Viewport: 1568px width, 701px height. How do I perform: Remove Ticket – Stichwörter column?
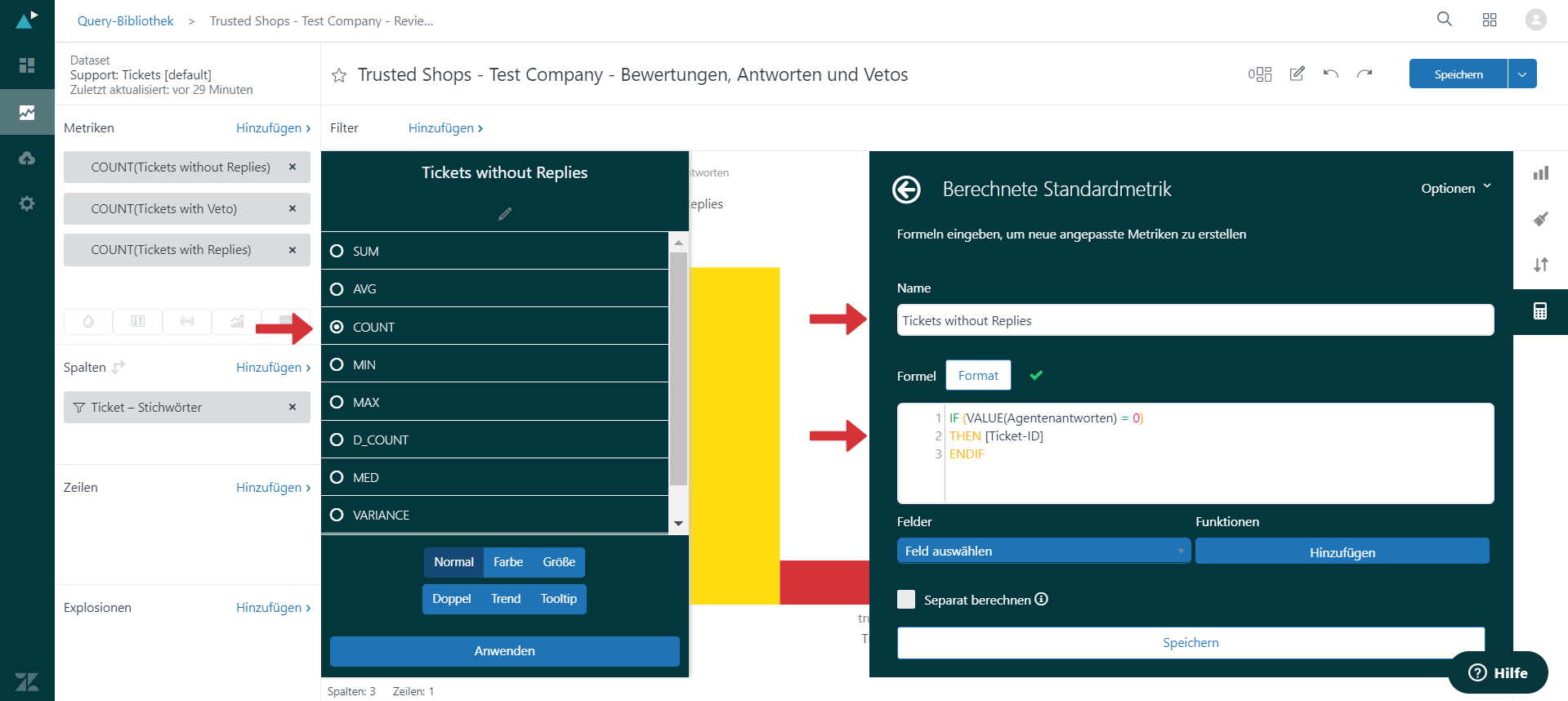(x=293, y=407)
